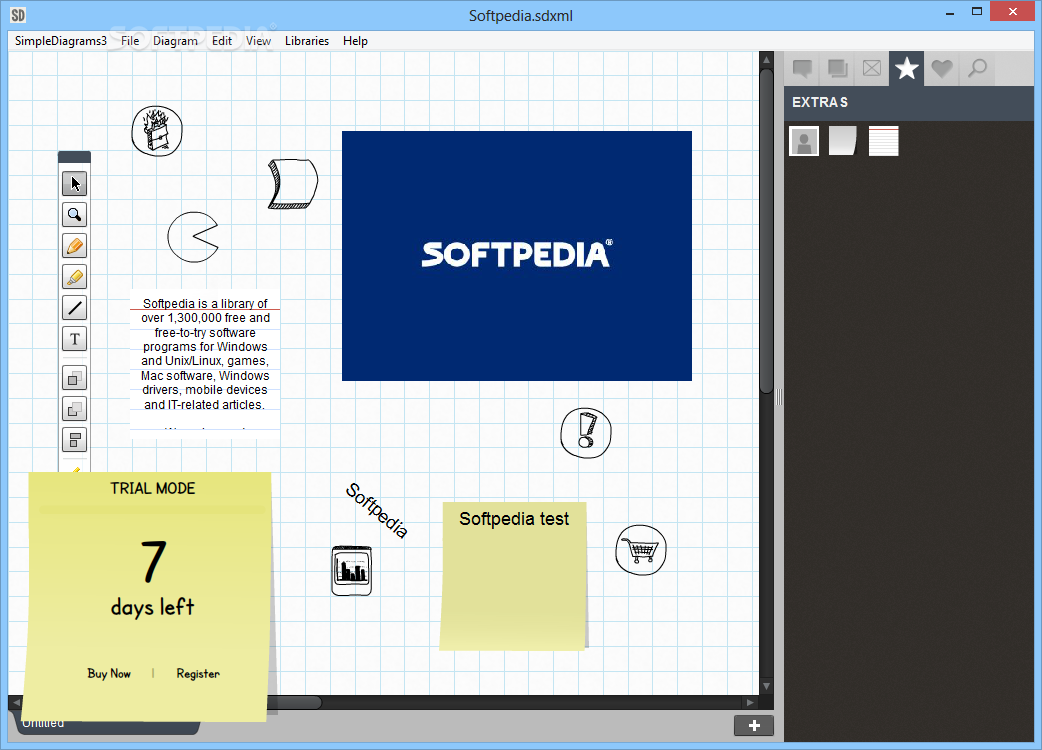Image resolution: width=1042 pixels, height=750 pixels.
Task: Open the speech bubble library tab
Action: click(x=803, y=68)
